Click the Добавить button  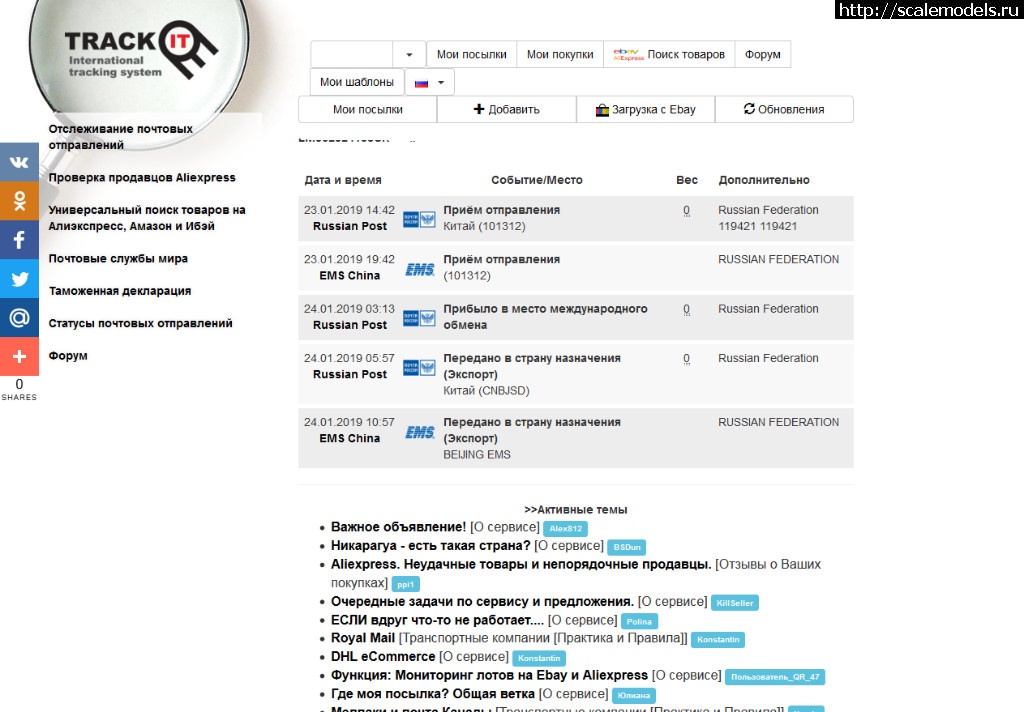pos(506,110)
